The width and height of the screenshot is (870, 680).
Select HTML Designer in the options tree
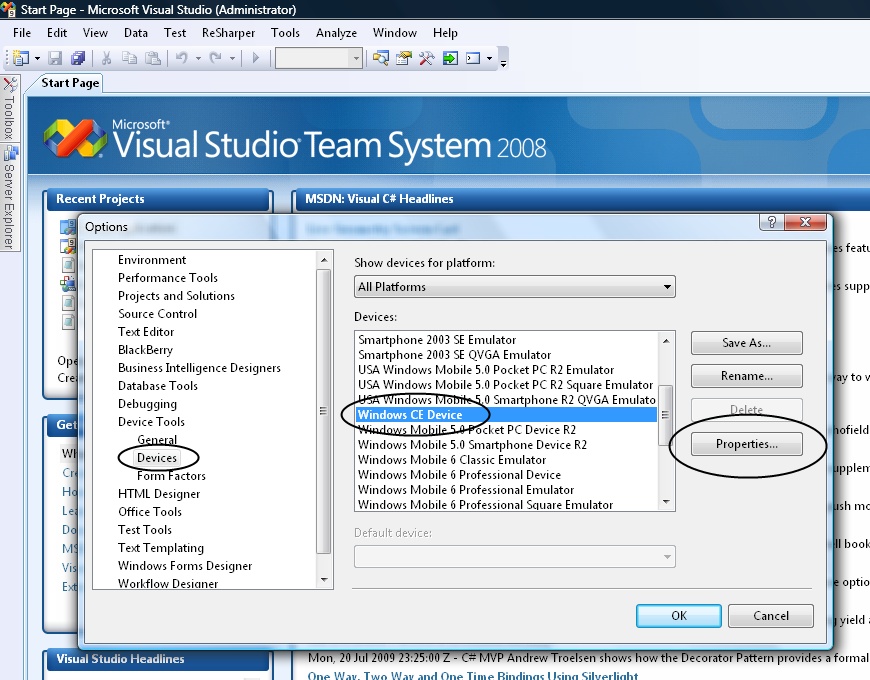(159, 494)
